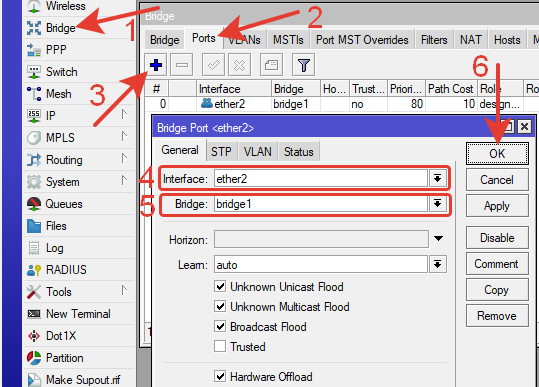539x387 pixels.
Task: Click the Bridge icon in sidebar
Action: point(34,28)
